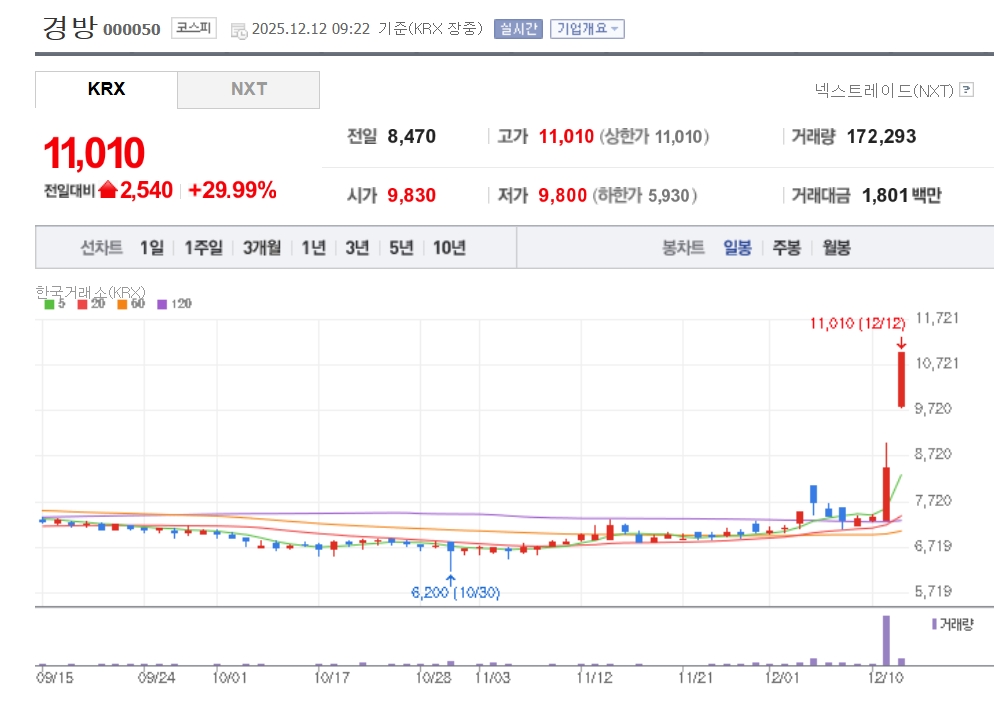Screen dimensions: 994x707
Task: Show the 1일 line chart
Action: (152, 248)
